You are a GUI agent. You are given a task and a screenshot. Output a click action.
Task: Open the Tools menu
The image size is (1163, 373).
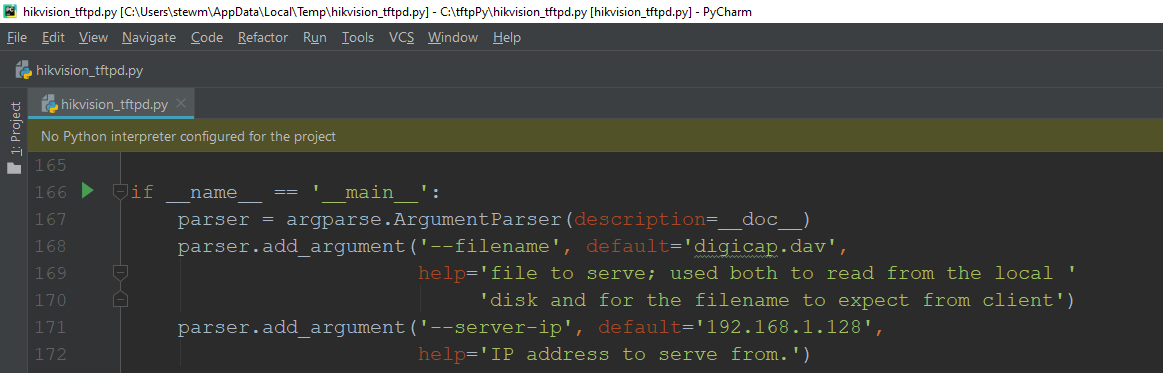pyautogui.click(x=358, y=37)
